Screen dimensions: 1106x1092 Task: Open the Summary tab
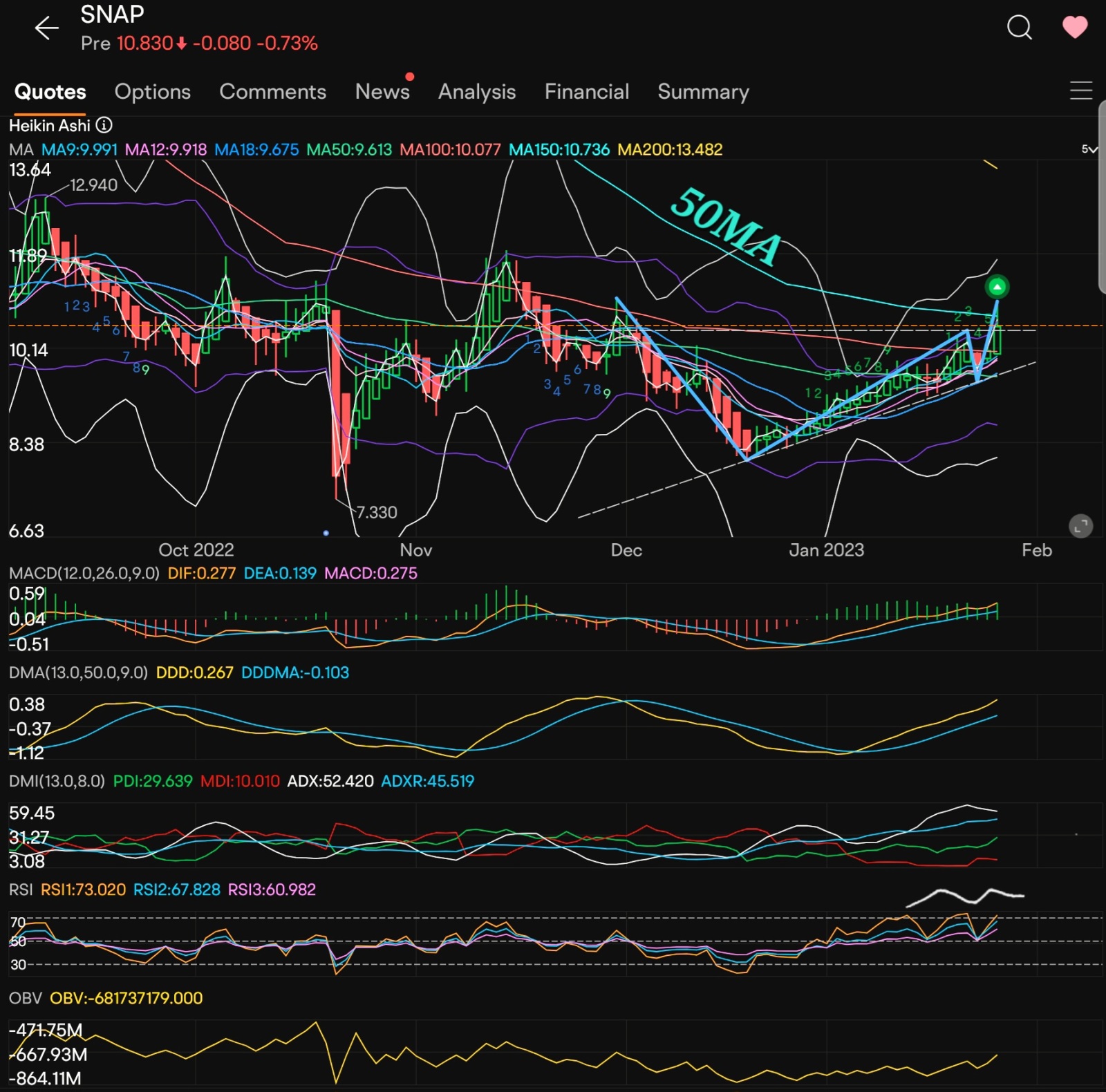[x=703, y=92]
